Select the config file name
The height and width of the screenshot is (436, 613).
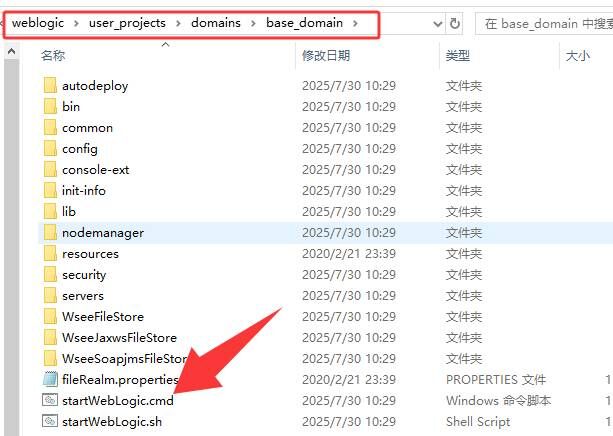point(80,149)
